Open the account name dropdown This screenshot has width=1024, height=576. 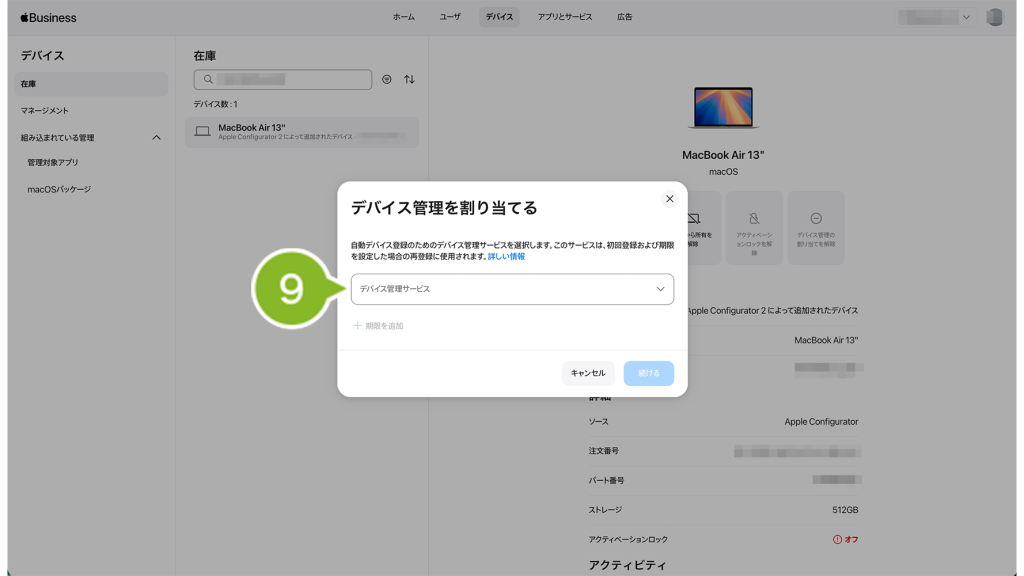coord(935,17)
